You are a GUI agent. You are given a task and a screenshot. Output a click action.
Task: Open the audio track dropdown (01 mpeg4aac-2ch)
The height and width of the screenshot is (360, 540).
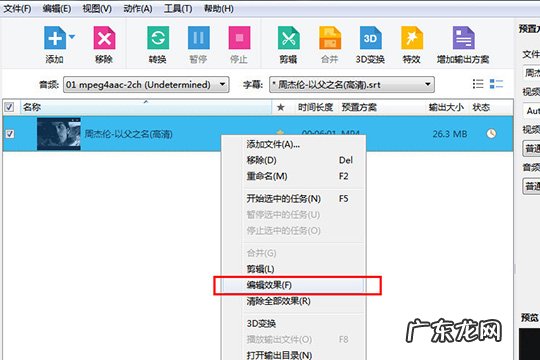[146, 85]
